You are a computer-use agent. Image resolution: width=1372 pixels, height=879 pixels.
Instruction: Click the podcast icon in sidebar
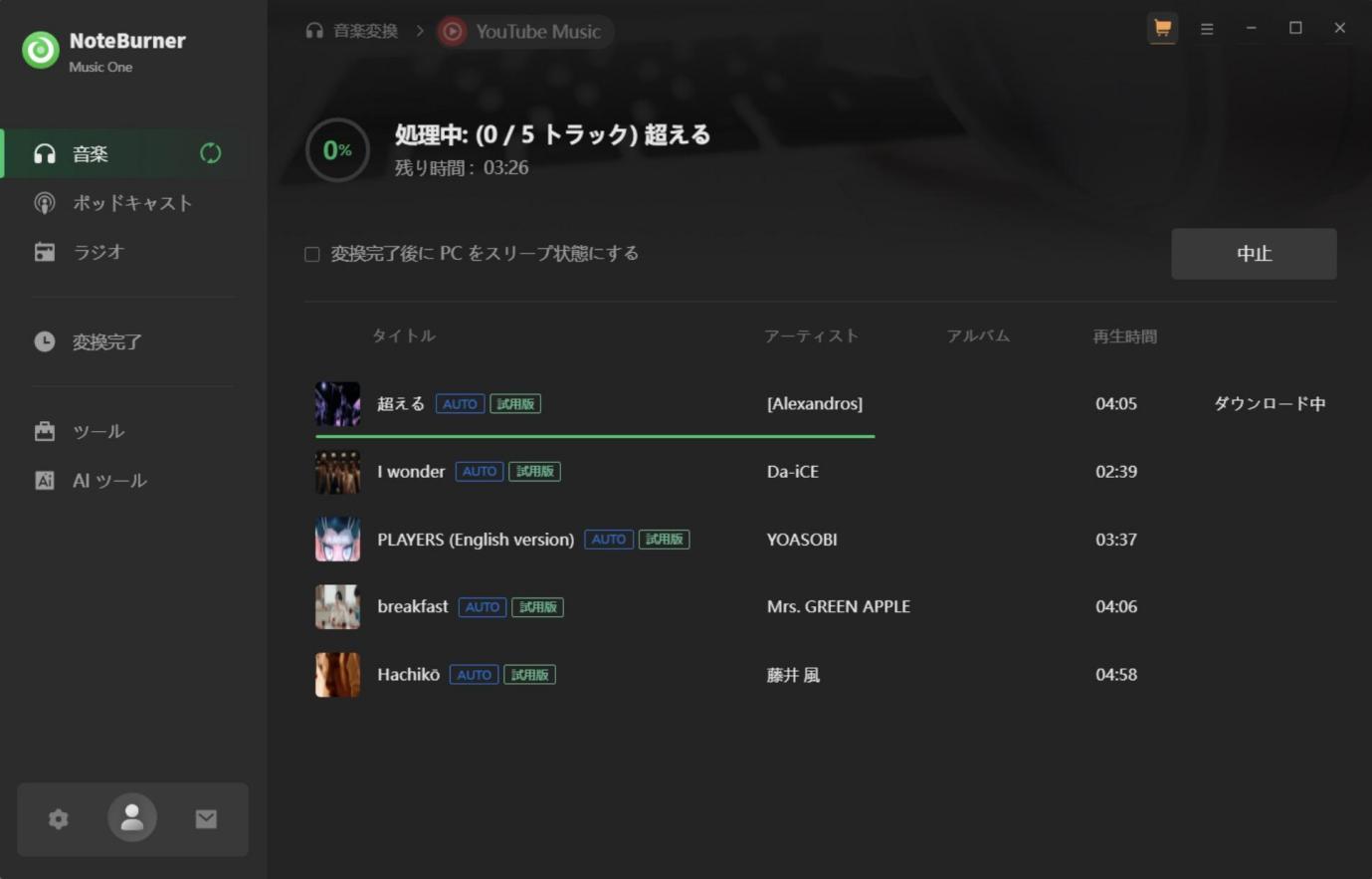45,203
